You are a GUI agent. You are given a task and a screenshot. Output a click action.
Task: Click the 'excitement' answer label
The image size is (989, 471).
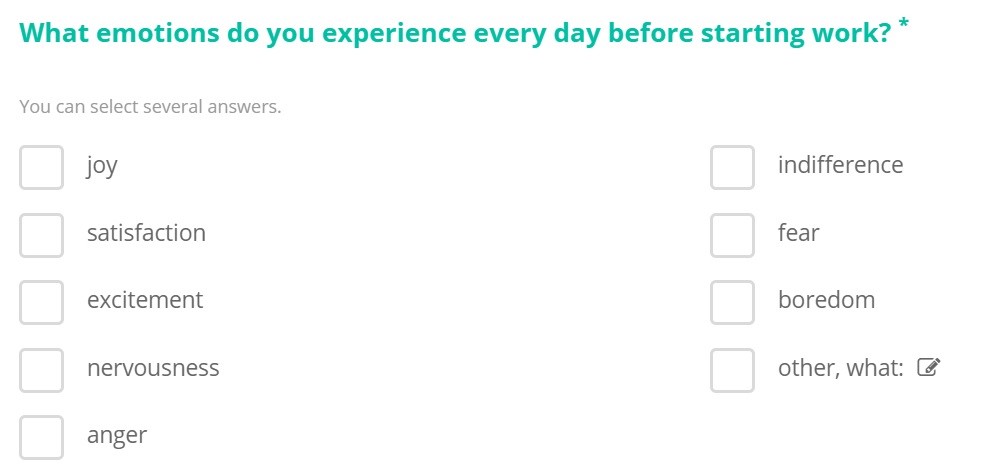tap(145, 300)
